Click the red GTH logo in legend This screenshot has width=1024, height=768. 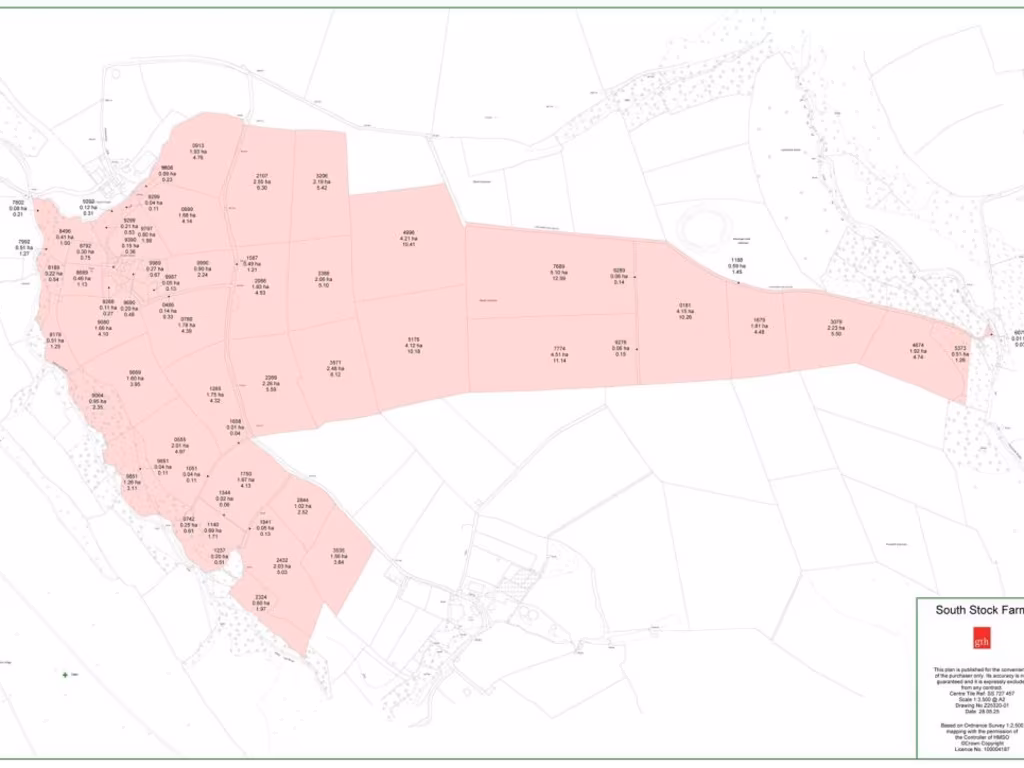pos(981,638)
